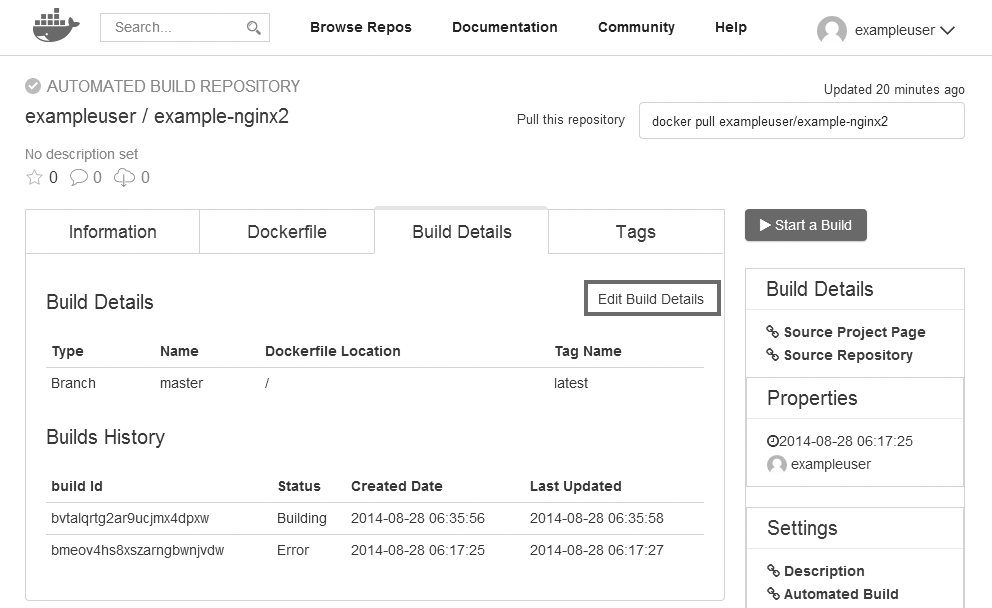Click the Docker whale logo

point(55,27)
